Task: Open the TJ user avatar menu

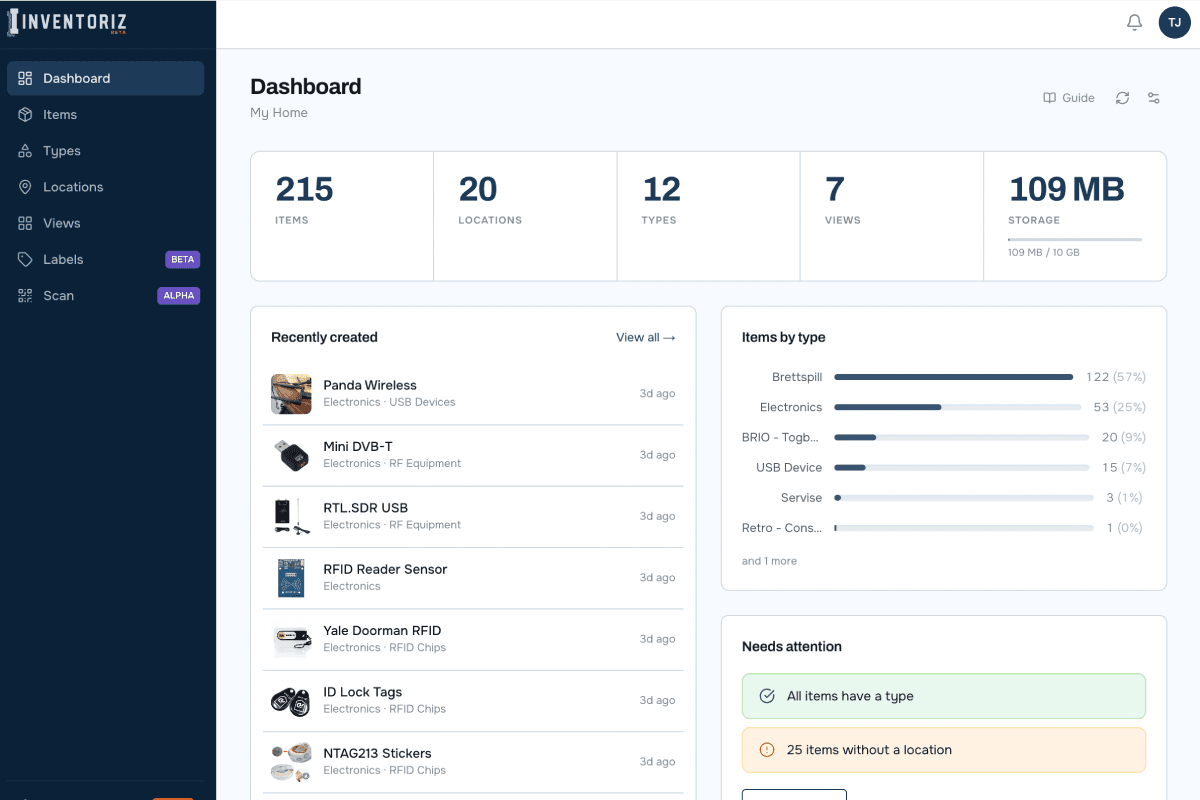Action: click(x=1174, y=22)
